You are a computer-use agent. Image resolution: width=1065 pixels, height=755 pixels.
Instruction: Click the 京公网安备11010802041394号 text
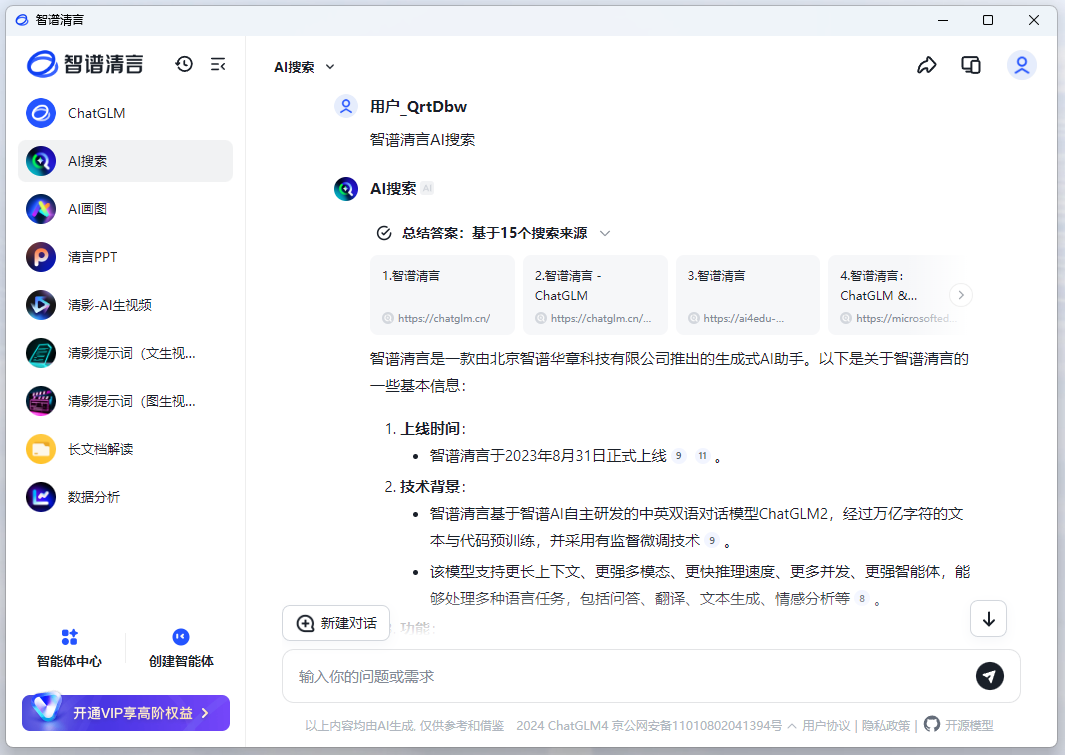coord(697,726)
